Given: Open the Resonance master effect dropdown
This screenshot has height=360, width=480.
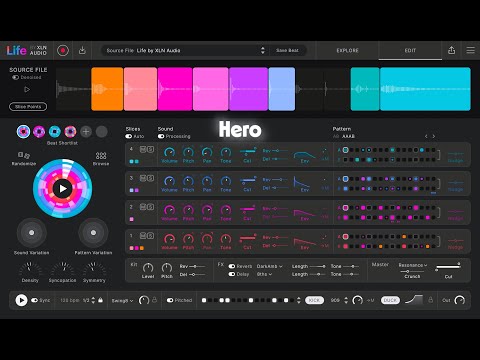Looking at the screenshot, I should [413, 265].
